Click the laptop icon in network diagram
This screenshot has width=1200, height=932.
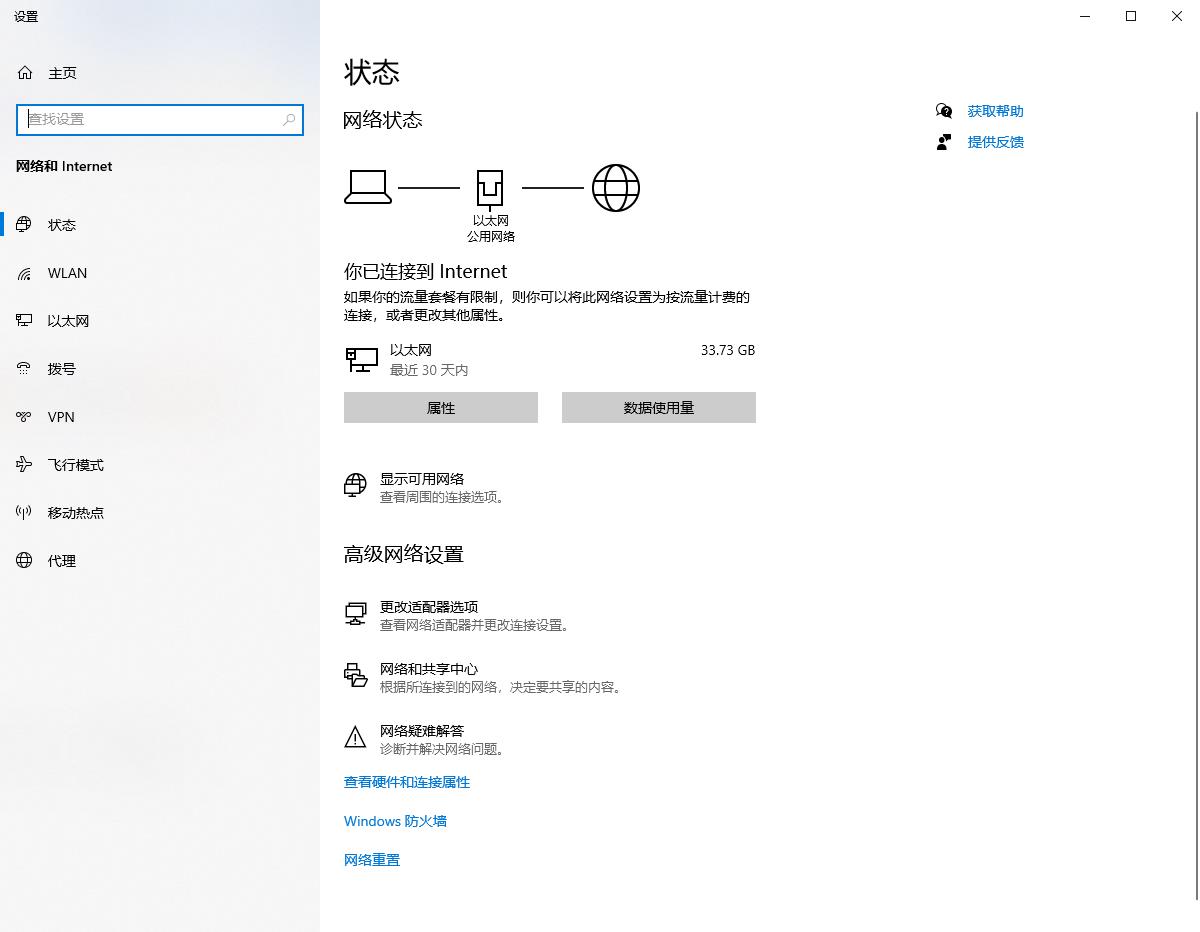point(367,187)
